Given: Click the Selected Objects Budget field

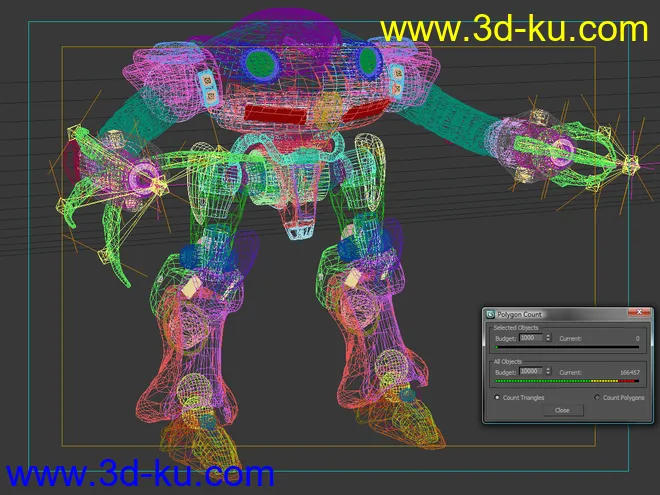Looking at the screenshot, I should pos(530,338).
